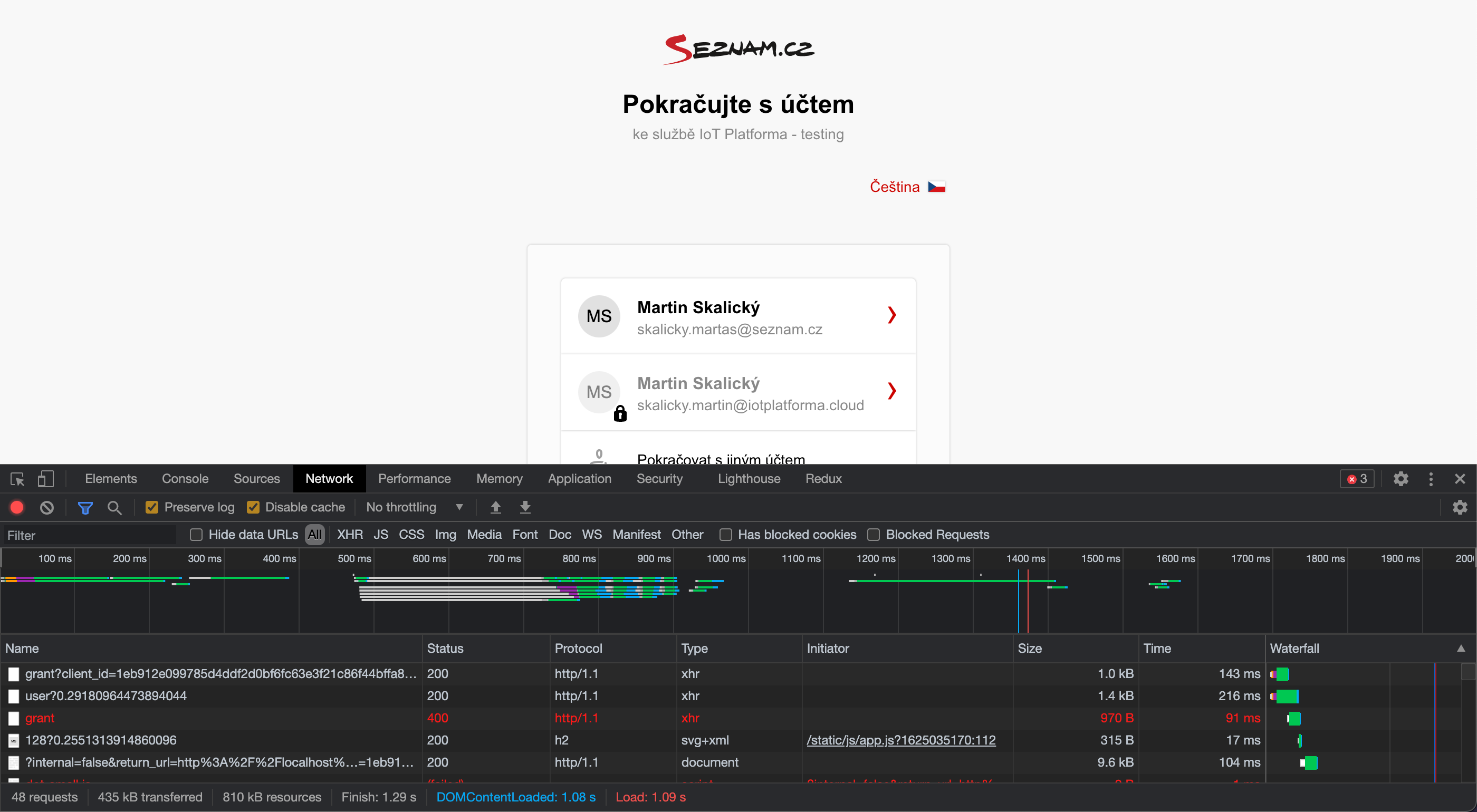Viewport: 1477px width, 812px height.
Task: Open /static/js/app.js initiator link
Action: click(x=901, y=741)
